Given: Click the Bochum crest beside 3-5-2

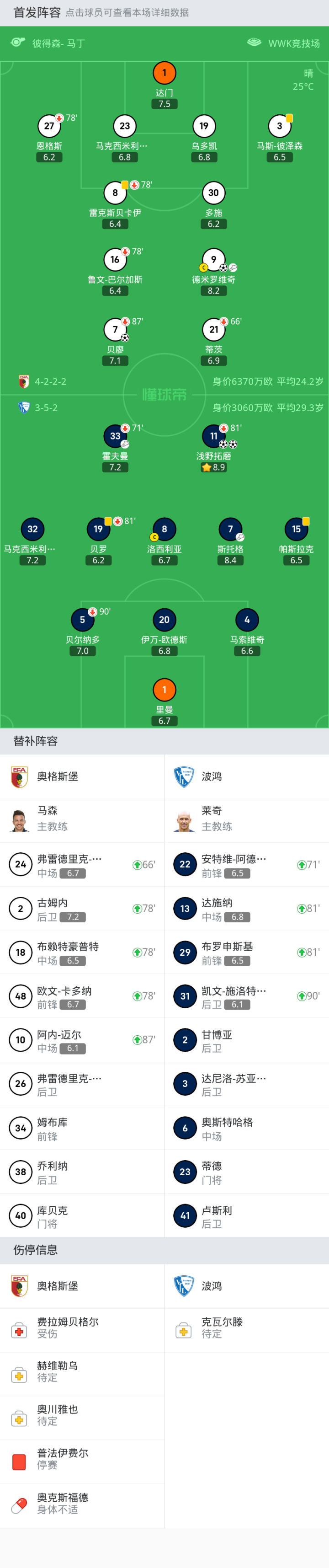Looking at the screenshot, I should pyautogui.click(x=24, y=408).
